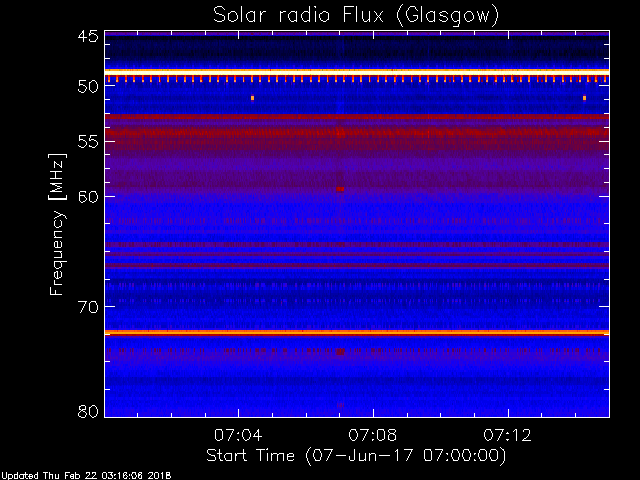The image size is (640, 480).
Task: Click the red spot at 07:07 near 74 MHz
Action: (x=340, y=351)
